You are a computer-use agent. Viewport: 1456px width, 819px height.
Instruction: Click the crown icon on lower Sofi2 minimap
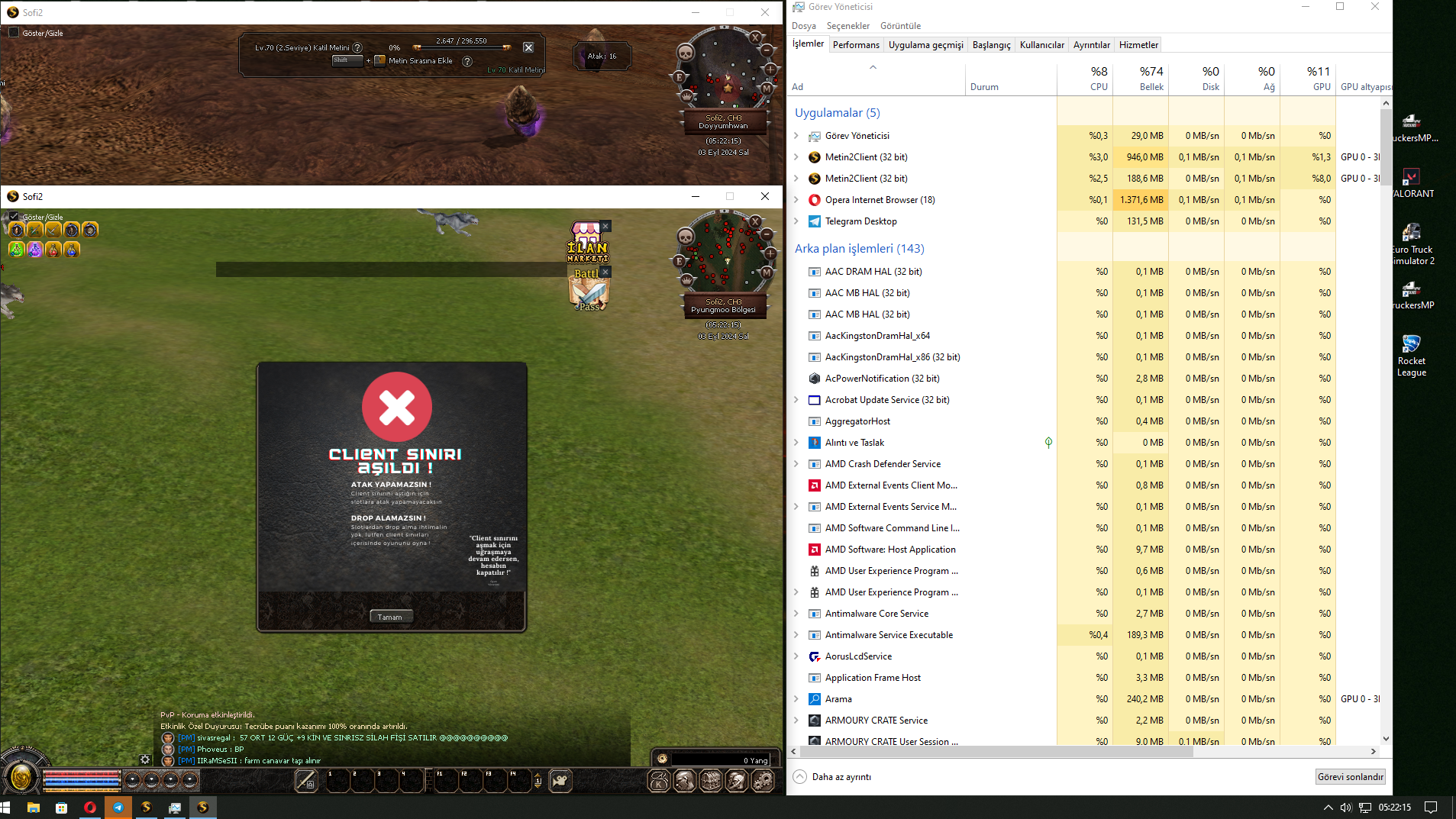click(686, 280)
